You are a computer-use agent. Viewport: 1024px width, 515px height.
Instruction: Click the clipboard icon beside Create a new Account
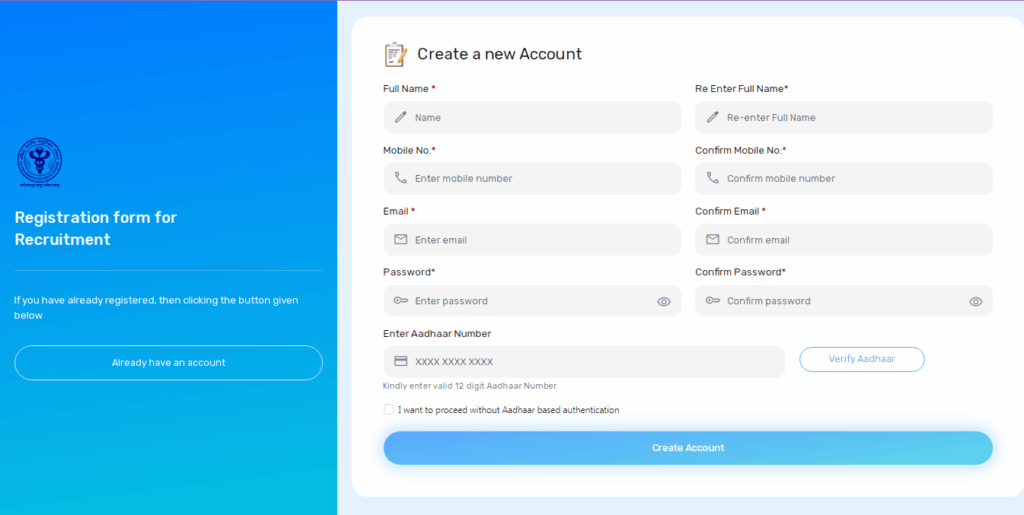[396, 54]
